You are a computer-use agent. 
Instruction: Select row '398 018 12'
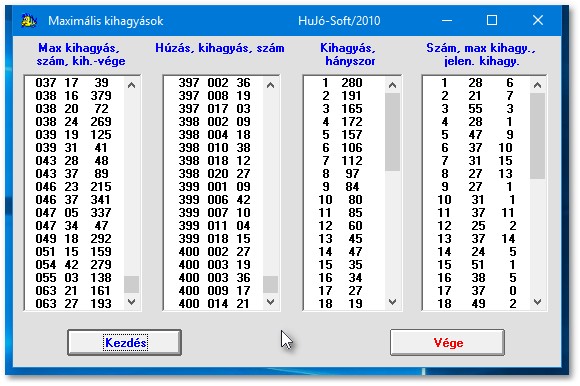[x=214, y=160]
